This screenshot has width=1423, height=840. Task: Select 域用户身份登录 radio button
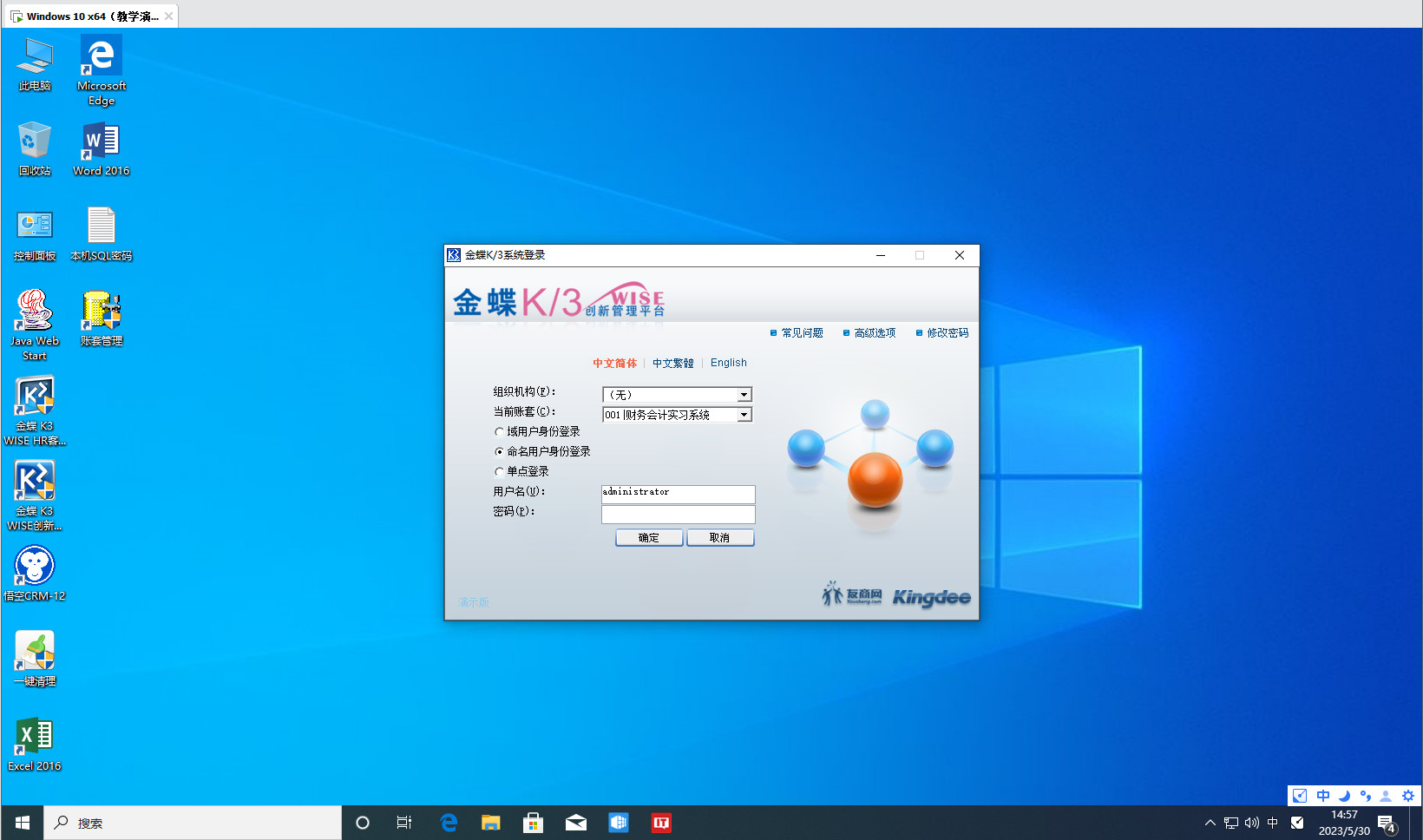click(499, 431)
